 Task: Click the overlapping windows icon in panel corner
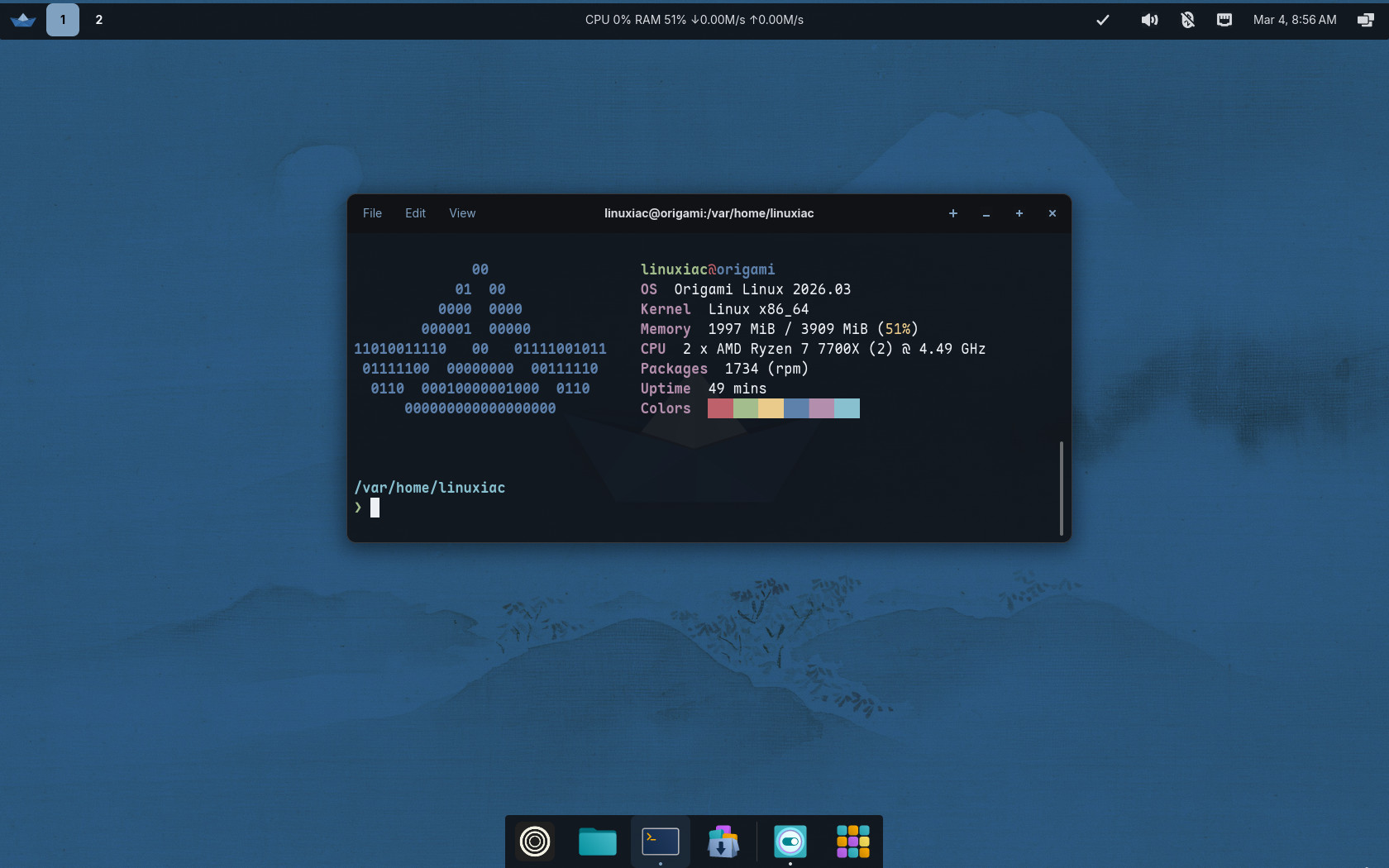click(x=1365, y=20)
